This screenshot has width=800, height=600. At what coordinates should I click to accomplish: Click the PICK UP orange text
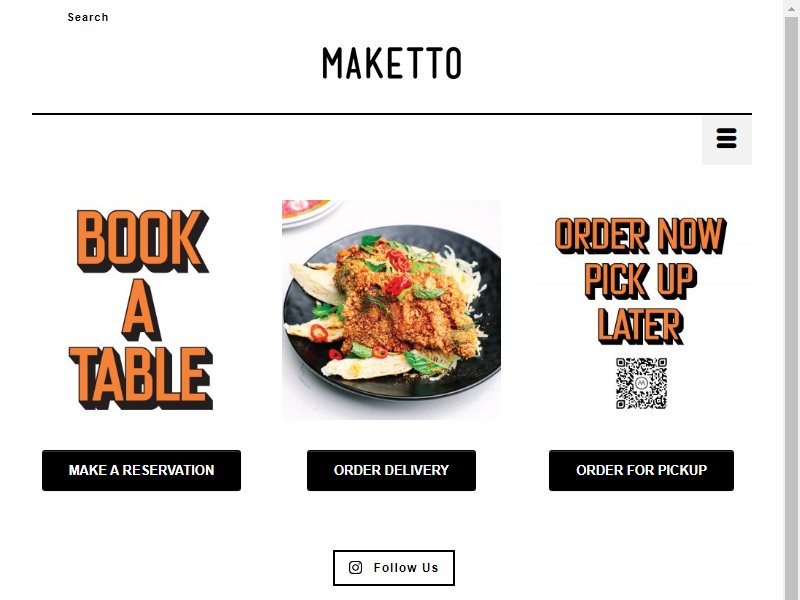pyautogui.click(x=641, y=281)
